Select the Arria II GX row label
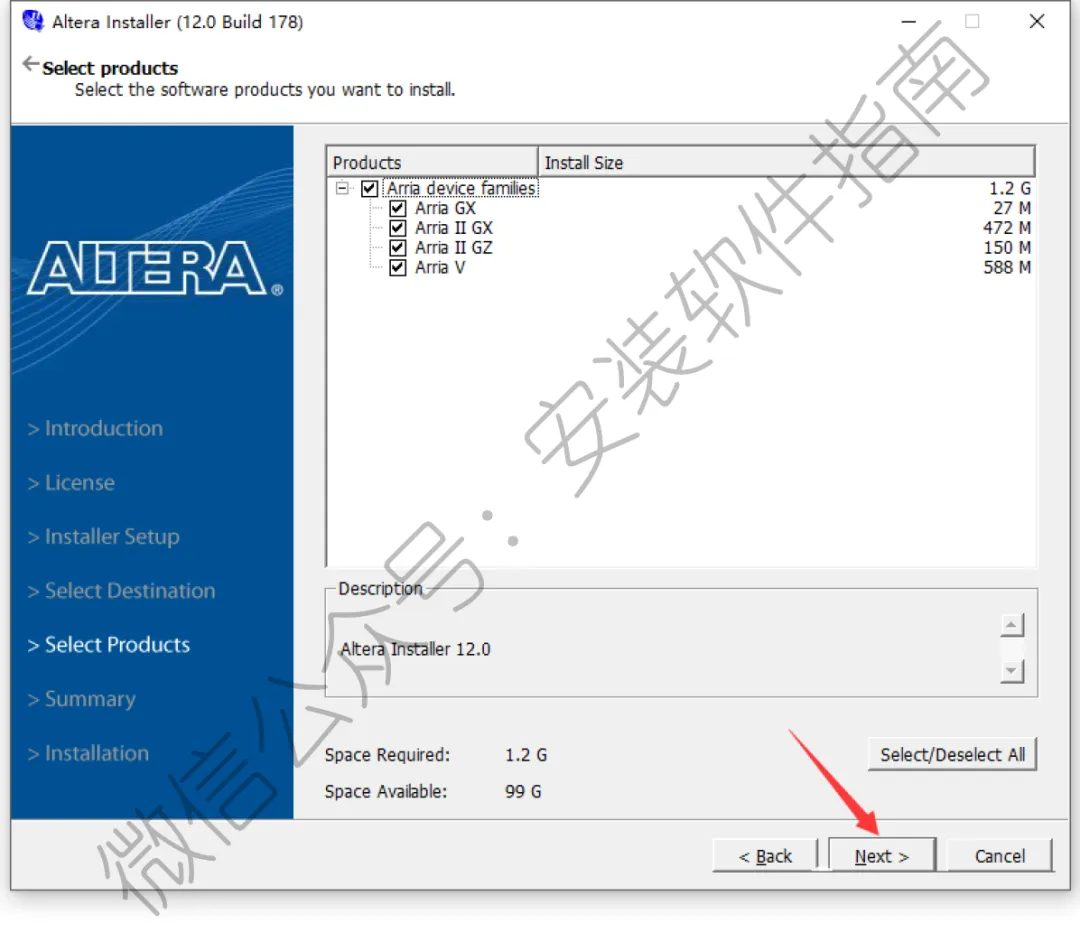This screenshot has width=1080, height=933. coord(454,228)
